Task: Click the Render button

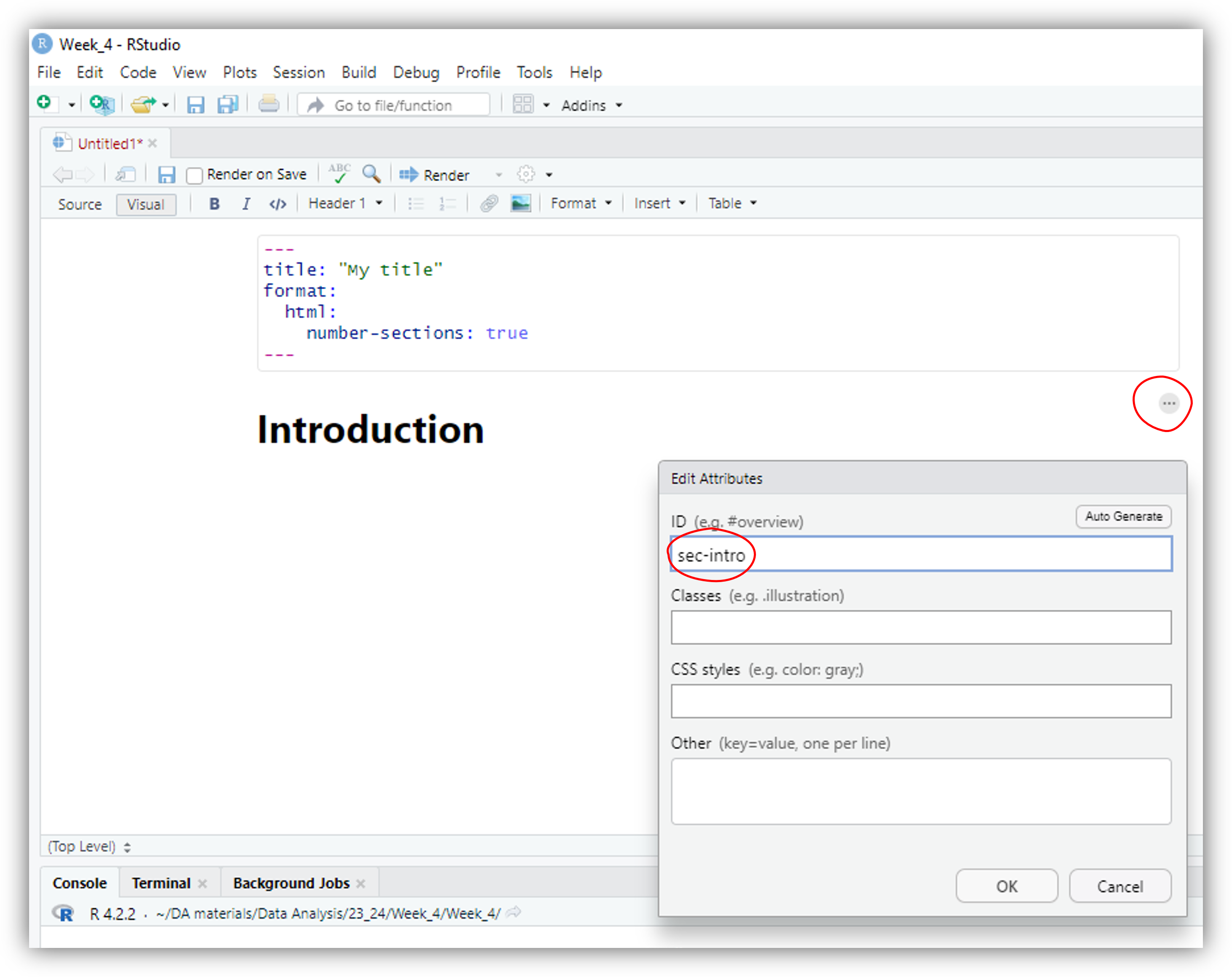Action: point(434,175)
